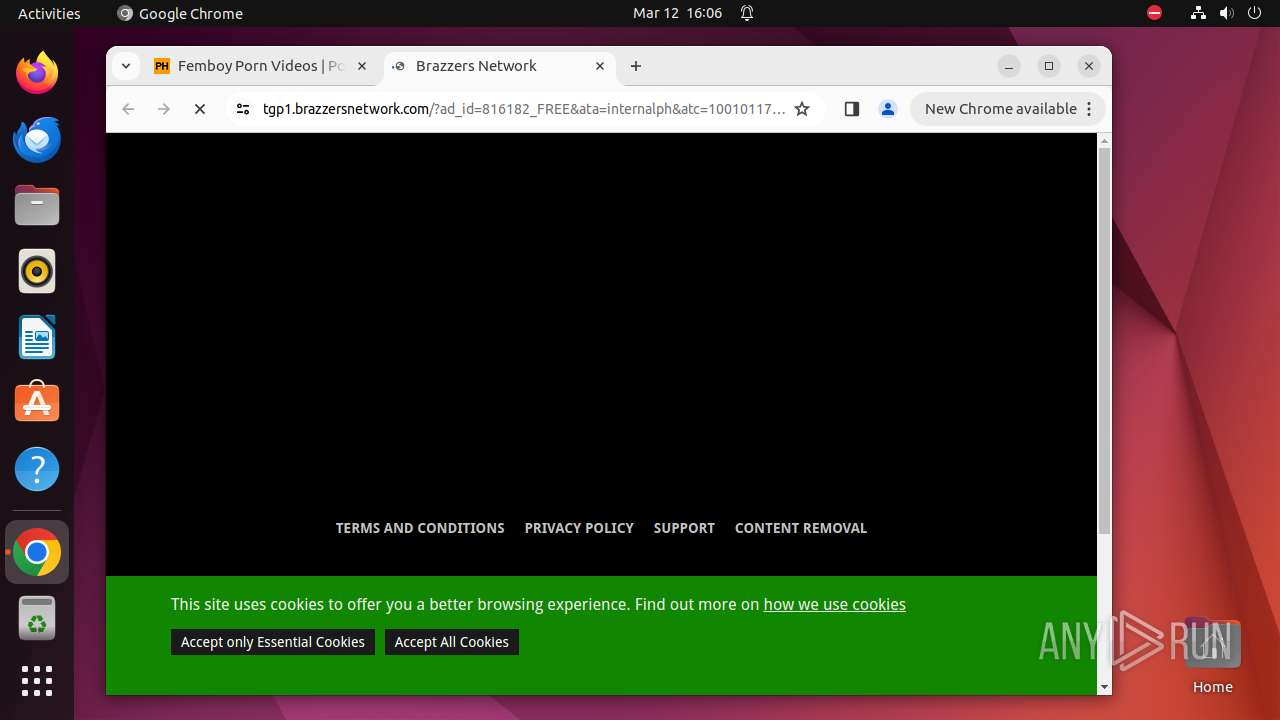Open the clock and calendar panel
Viewport: 1280px width, 720px height.
[x=677, y=13]
